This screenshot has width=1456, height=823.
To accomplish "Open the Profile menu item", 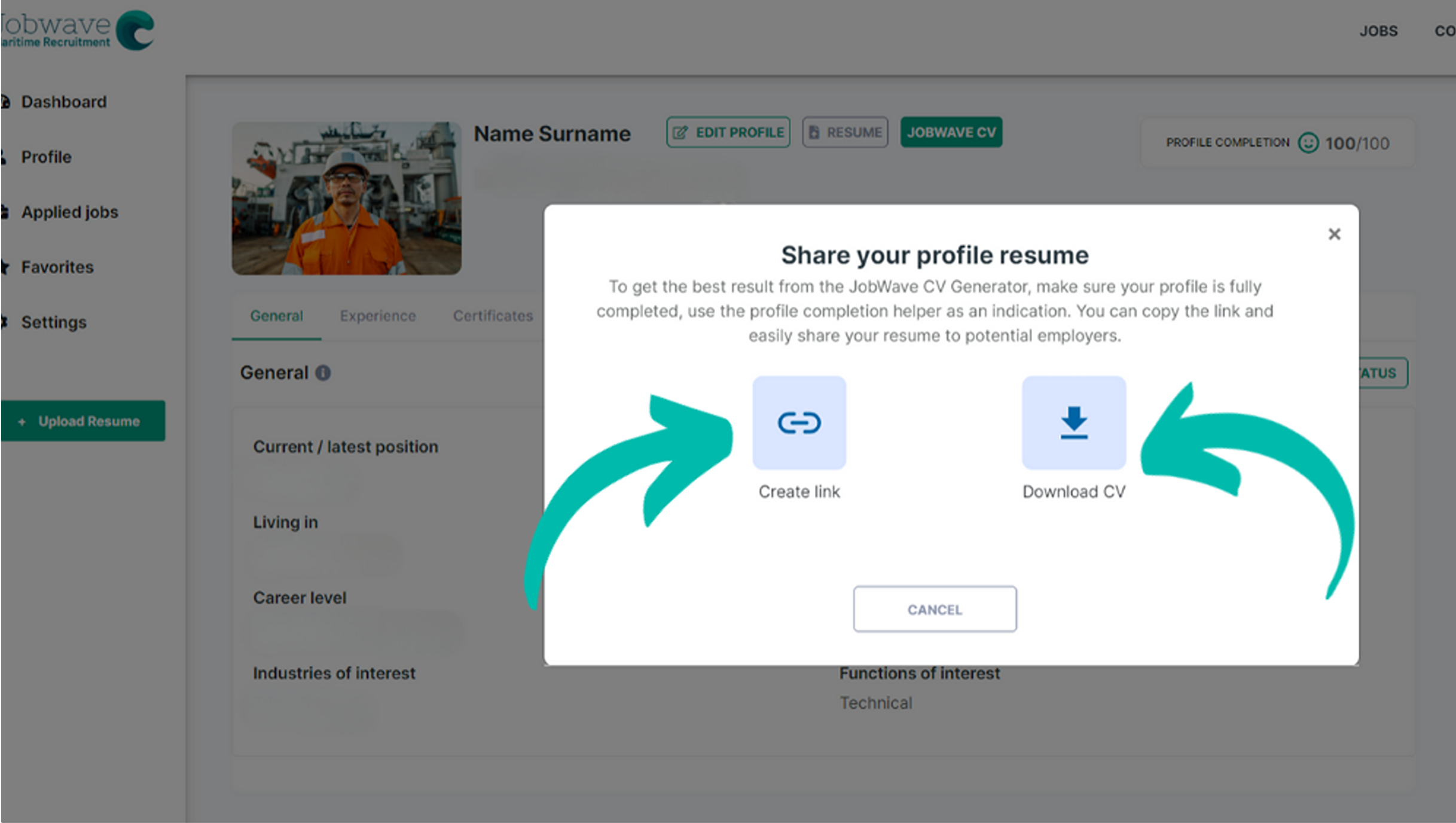I will [46, 157].
